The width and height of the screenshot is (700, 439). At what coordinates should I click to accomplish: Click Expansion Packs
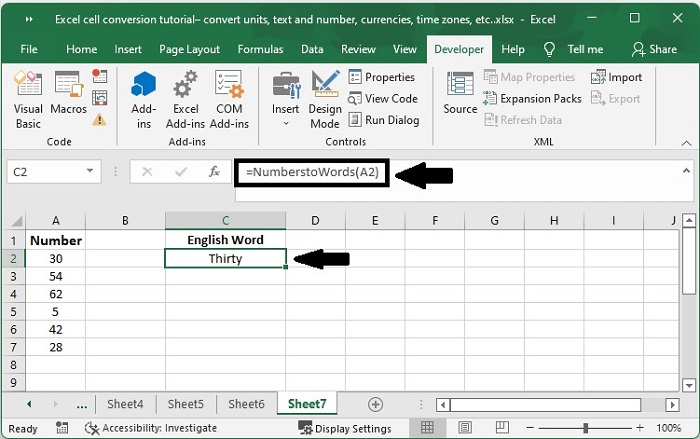pos(533,99)
